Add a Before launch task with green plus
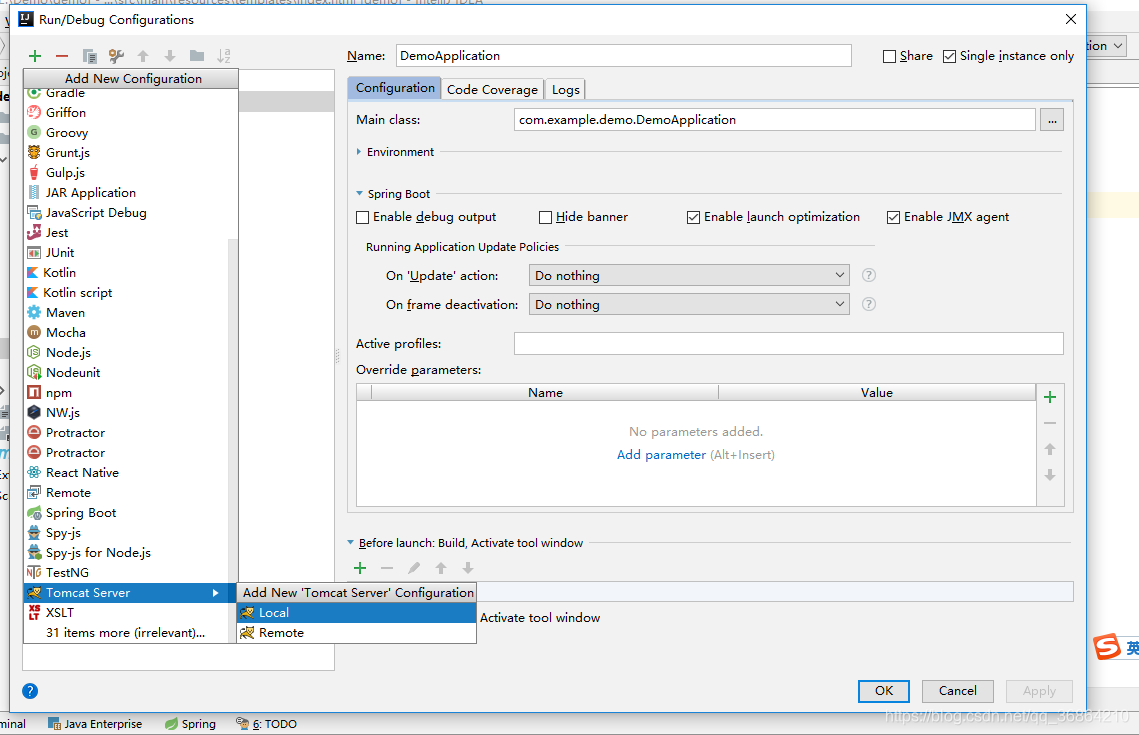 pos(360,568)
